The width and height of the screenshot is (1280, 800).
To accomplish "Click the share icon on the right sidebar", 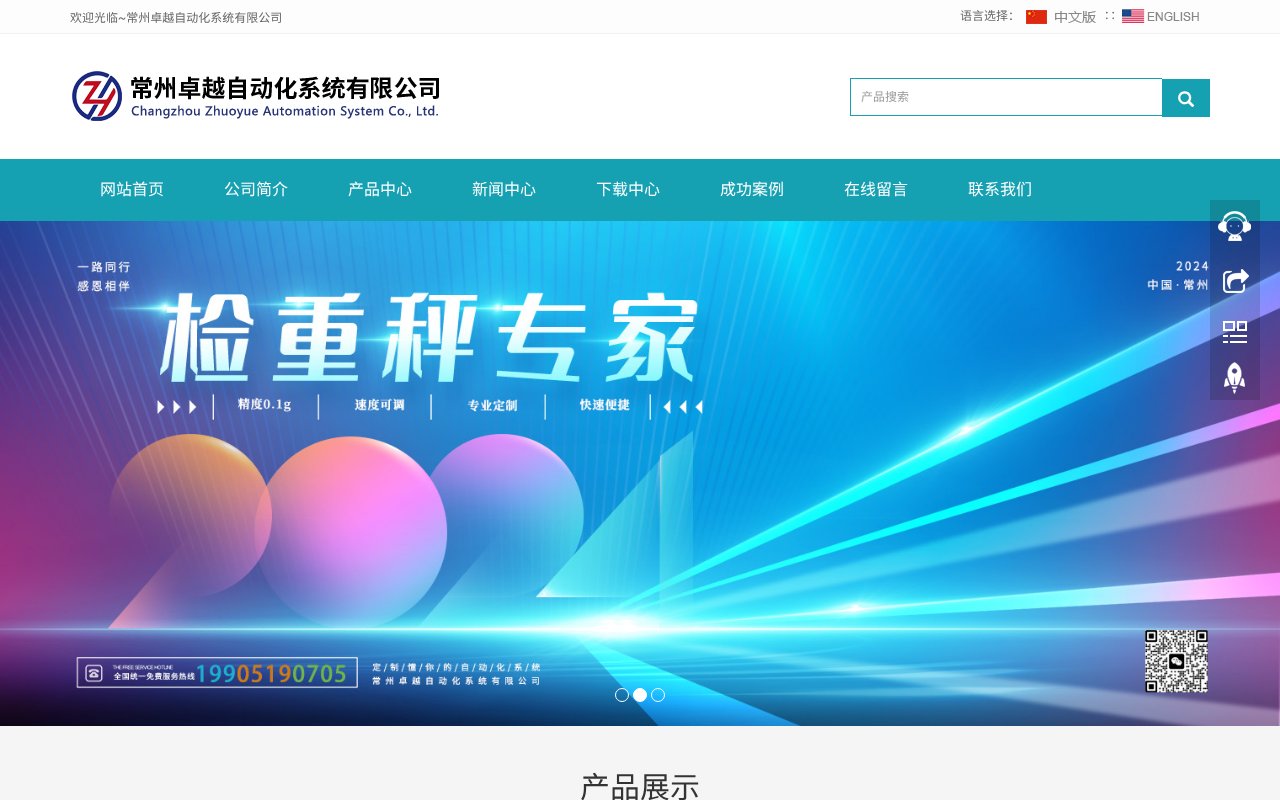I will tap(1234, 279).
